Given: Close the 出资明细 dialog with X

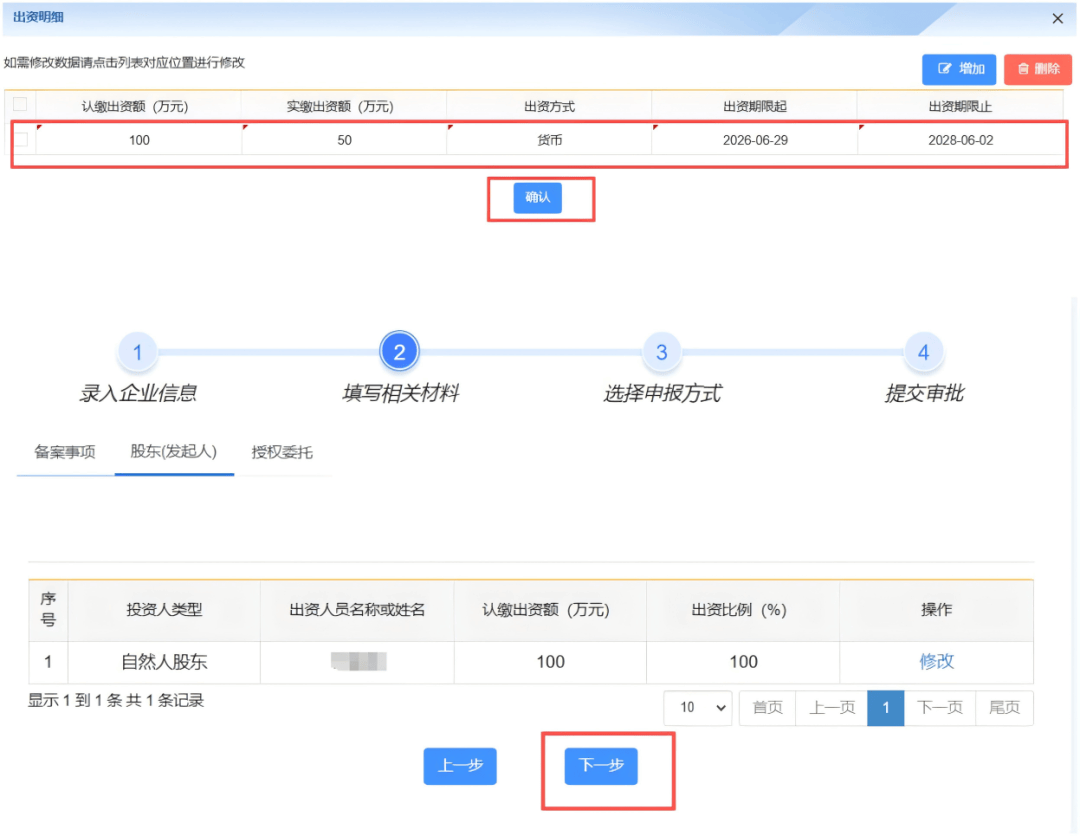Looking at the screenshot, I should point(1057,19).
